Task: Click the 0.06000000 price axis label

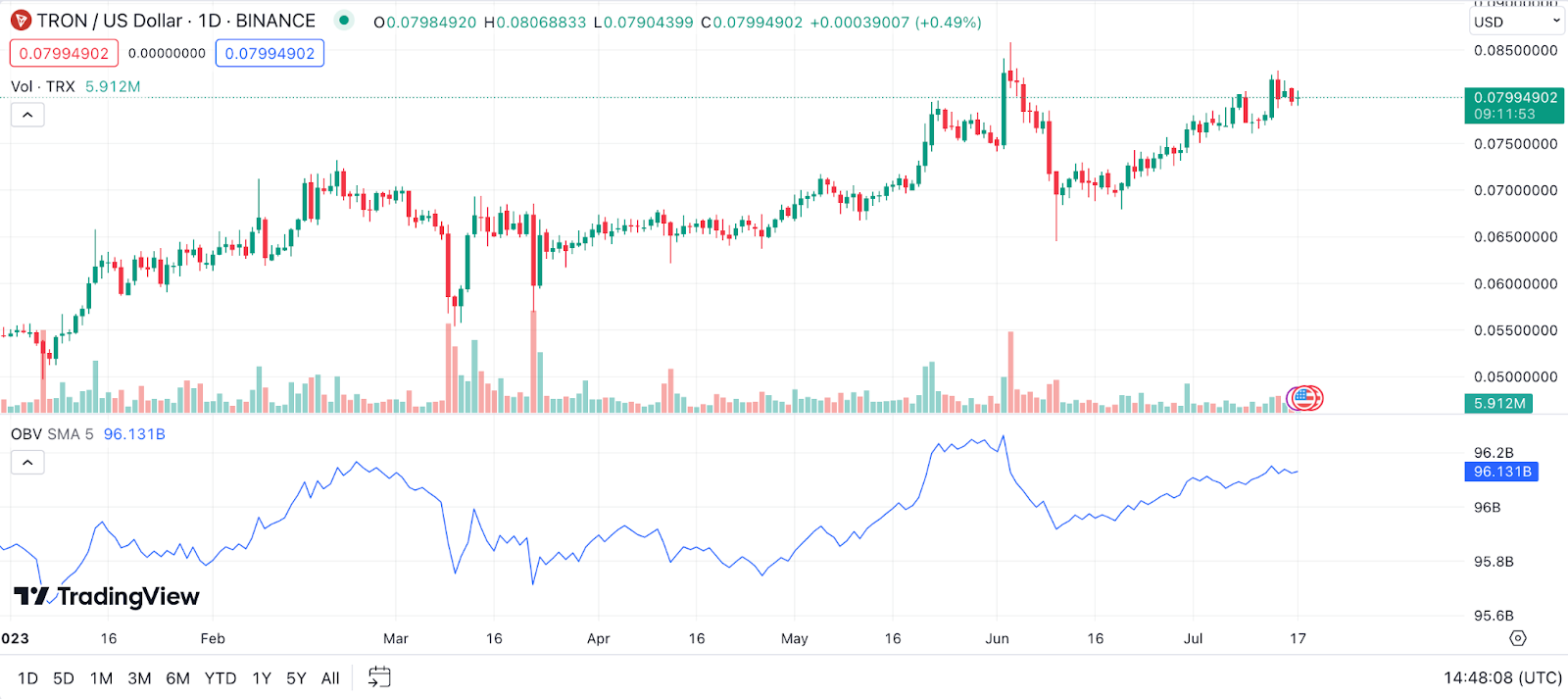Action: click(x=1515, y=283)
